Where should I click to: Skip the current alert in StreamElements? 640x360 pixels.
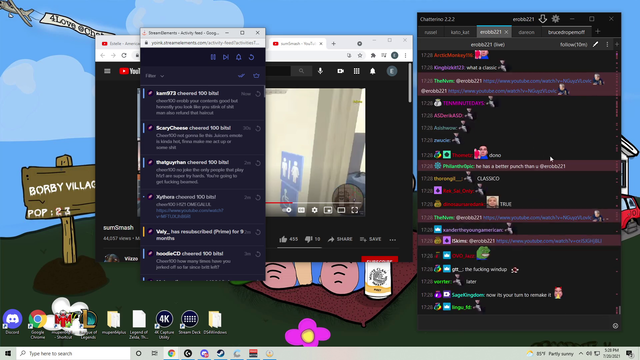pos(226,58)
